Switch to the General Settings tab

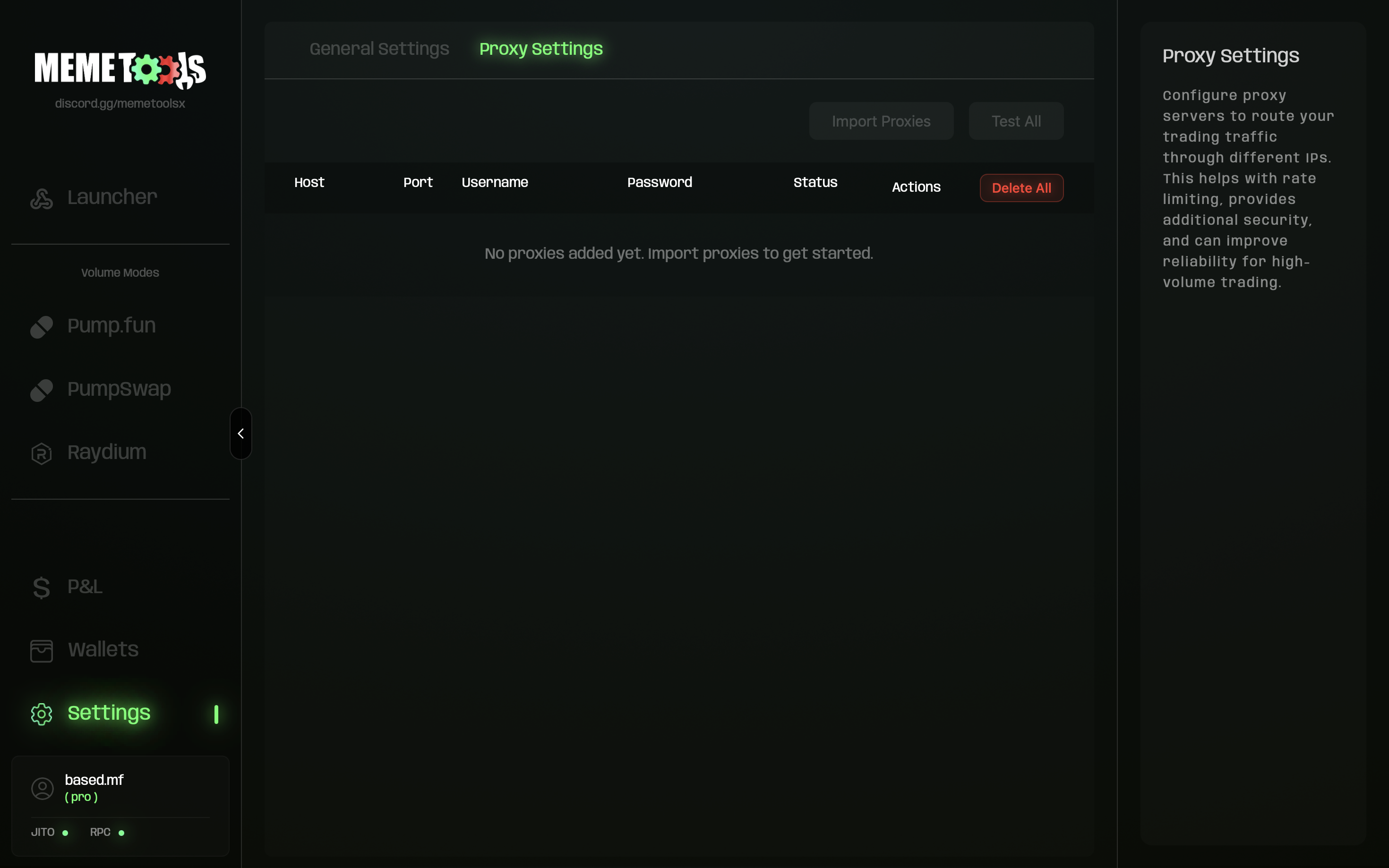click(379, 49)
